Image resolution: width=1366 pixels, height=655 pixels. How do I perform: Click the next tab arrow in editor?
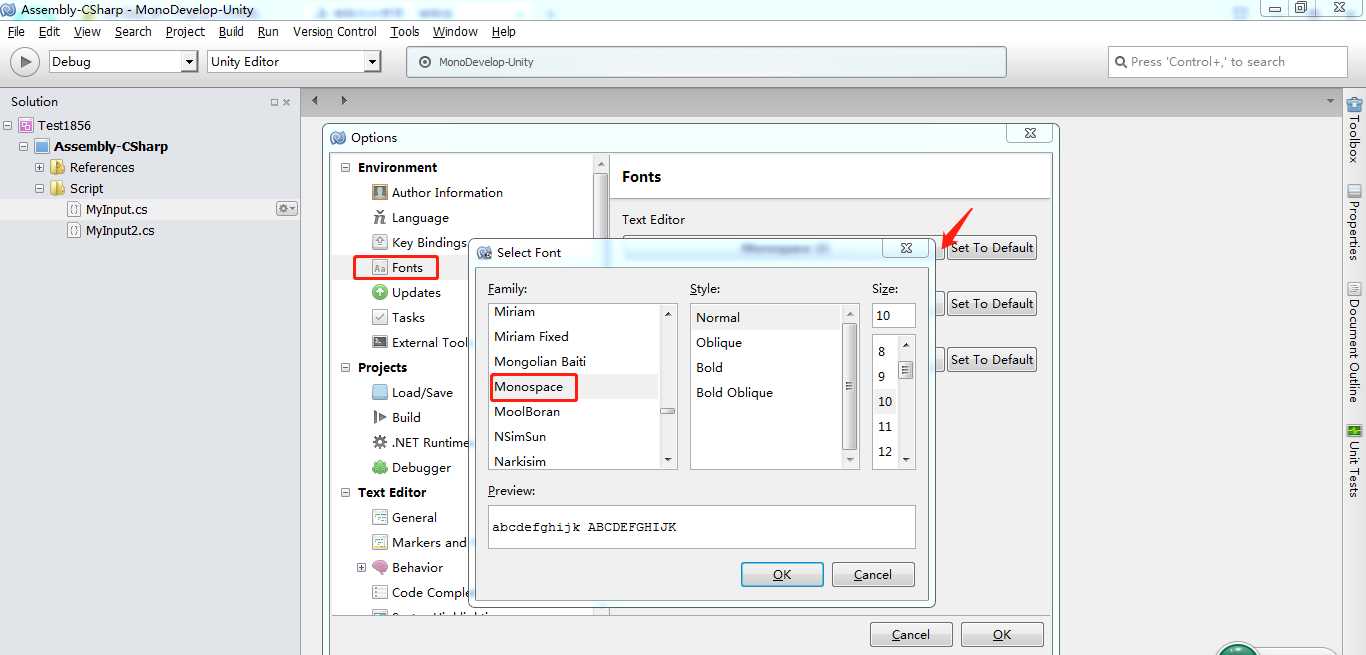344,100
